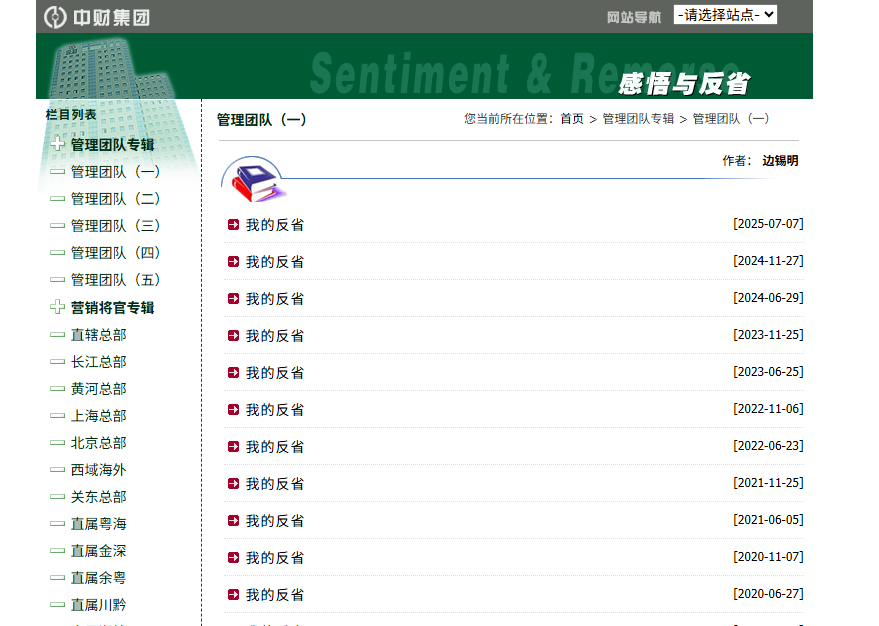Go to 首页 in the breadcrumb
The width and height of the screenshot is (879, 626).
[572, 119]
